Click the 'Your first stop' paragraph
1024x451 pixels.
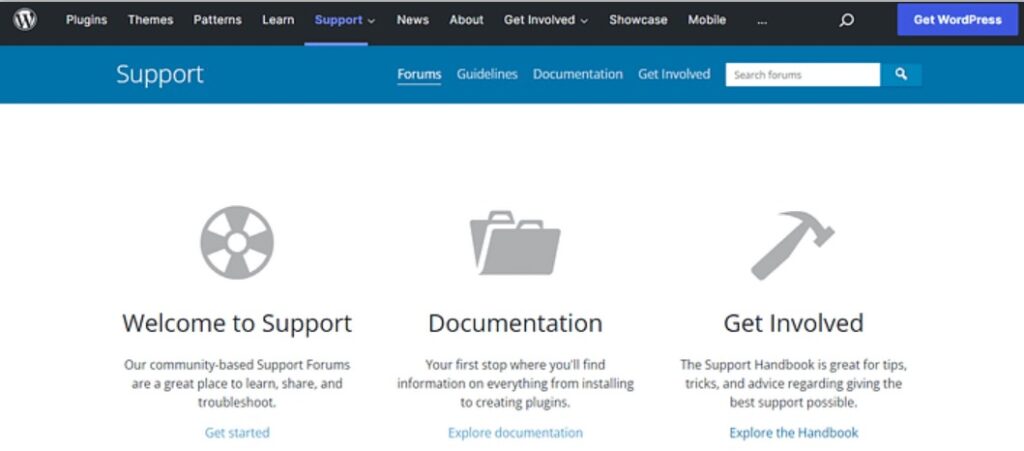coord(515,384)
